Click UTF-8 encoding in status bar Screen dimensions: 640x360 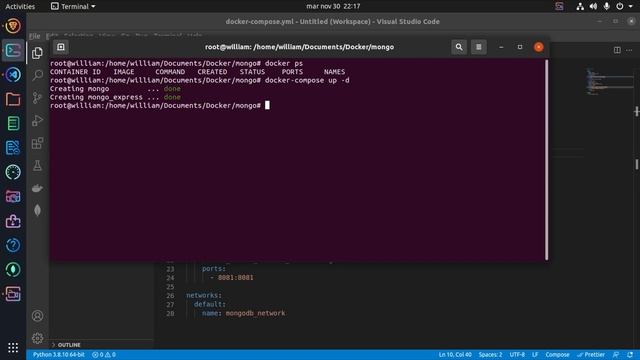point(517,355)
